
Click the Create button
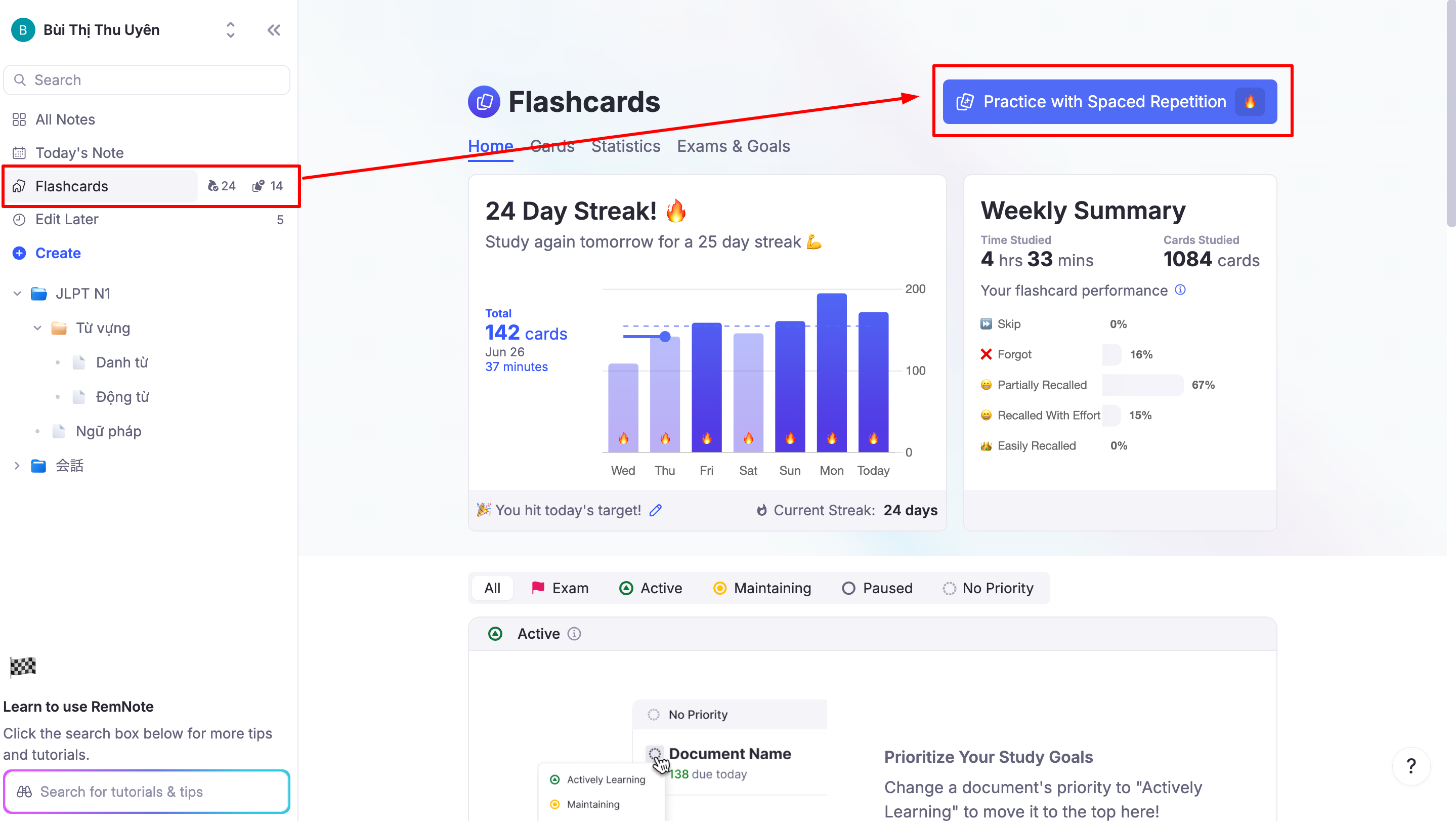click(x=47, y=253)
